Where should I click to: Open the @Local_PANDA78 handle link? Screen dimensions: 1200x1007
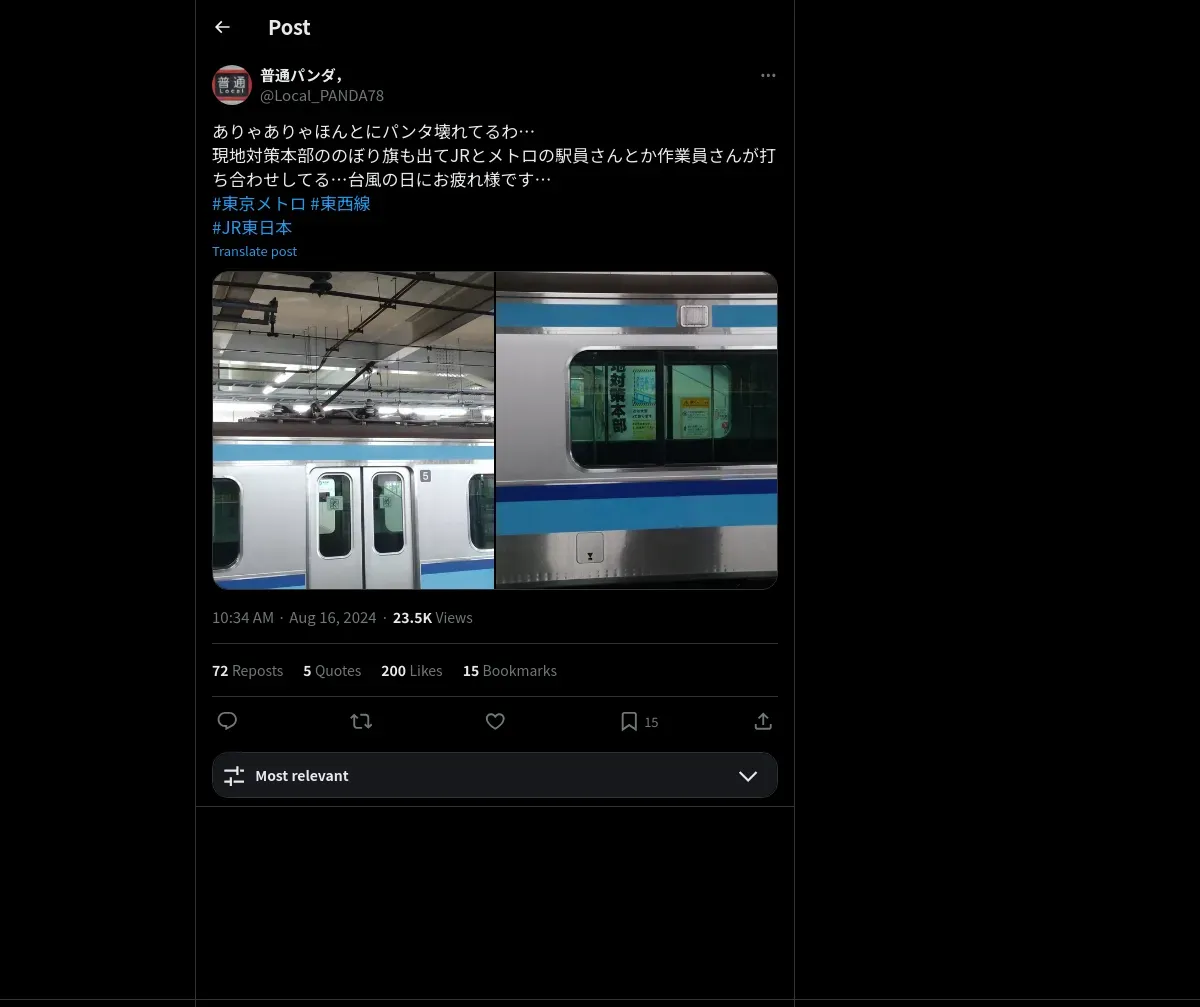[x=322, y=96]
